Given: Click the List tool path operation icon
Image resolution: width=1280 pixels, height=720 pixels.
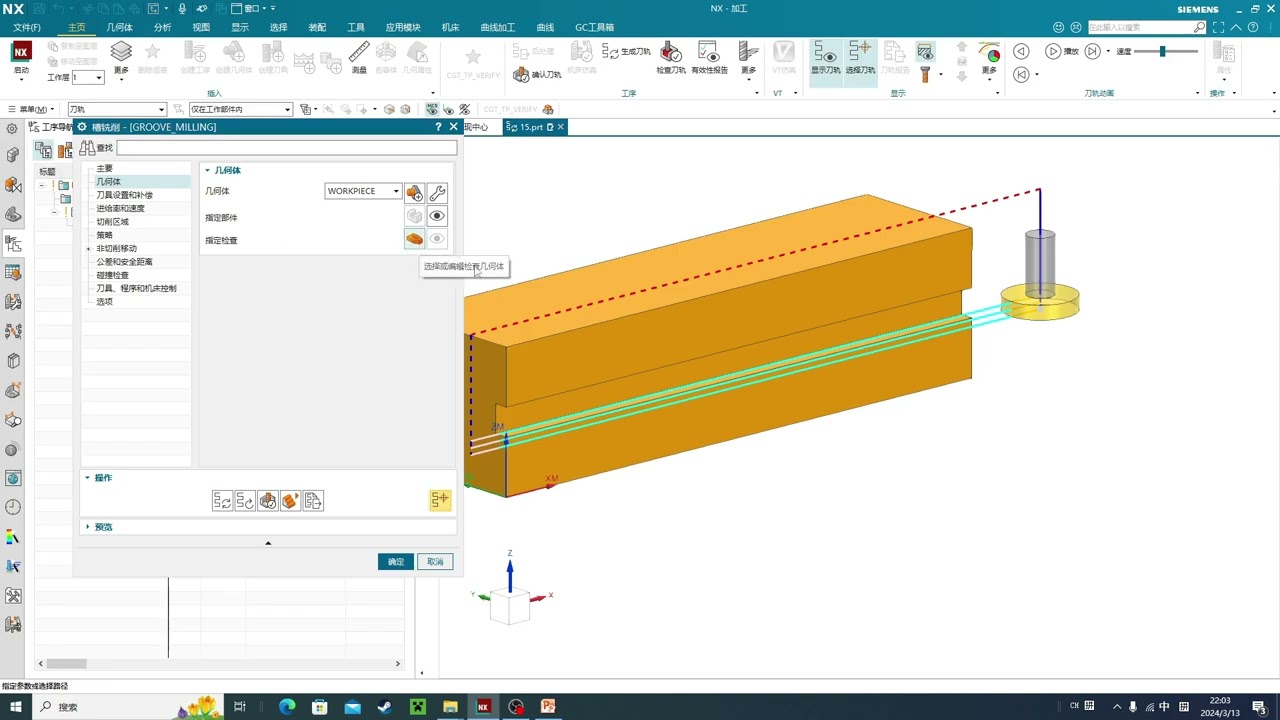Looking at the screenshot, I should coord(313,501).
